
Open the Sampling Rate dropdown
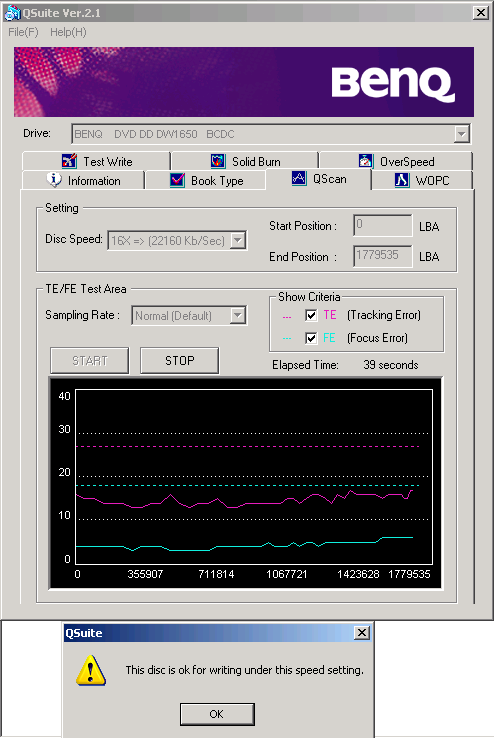[238, 315]
